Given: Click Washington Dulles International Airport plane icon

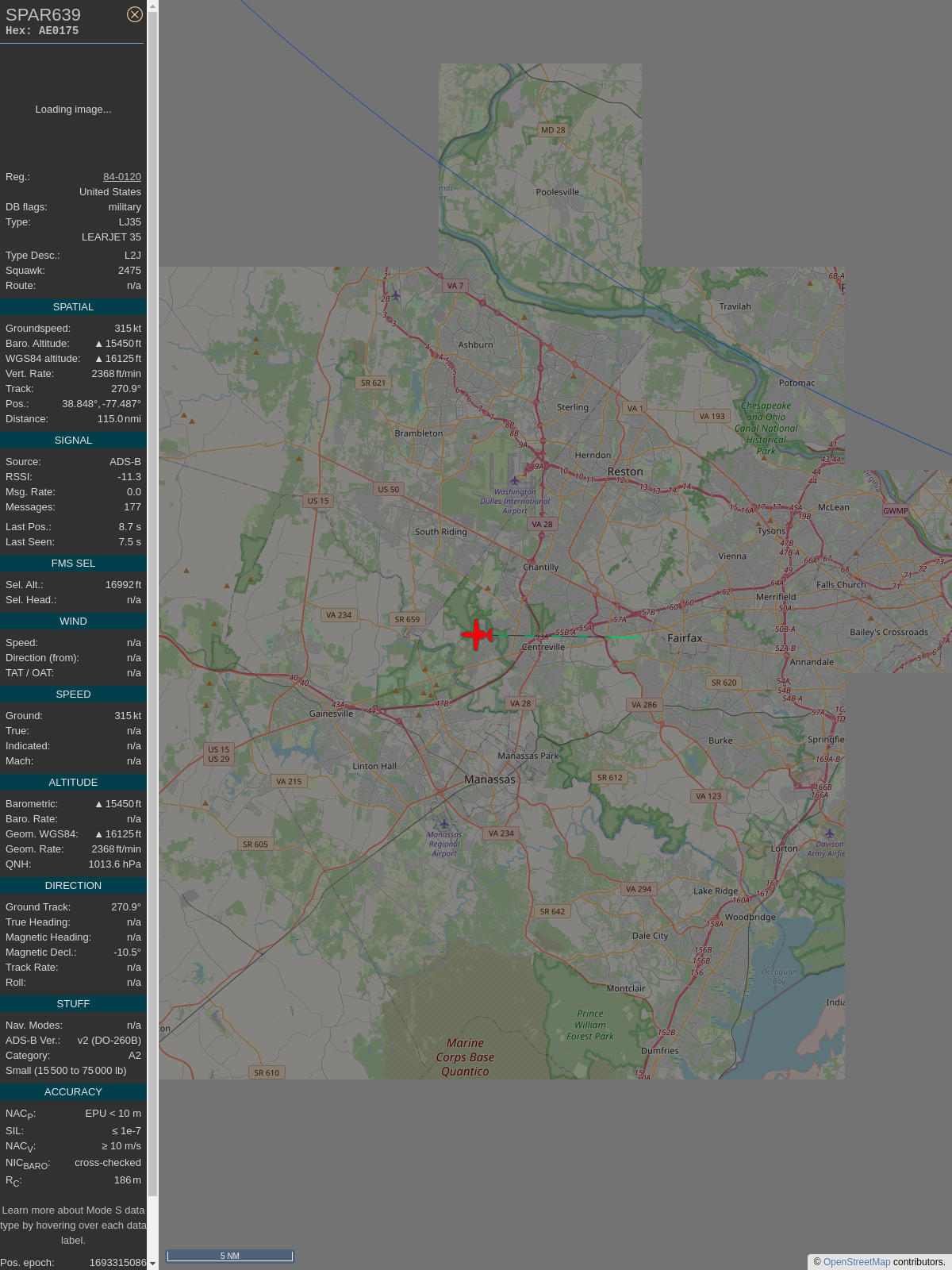Looking at the screenshot, I should 515,480.
